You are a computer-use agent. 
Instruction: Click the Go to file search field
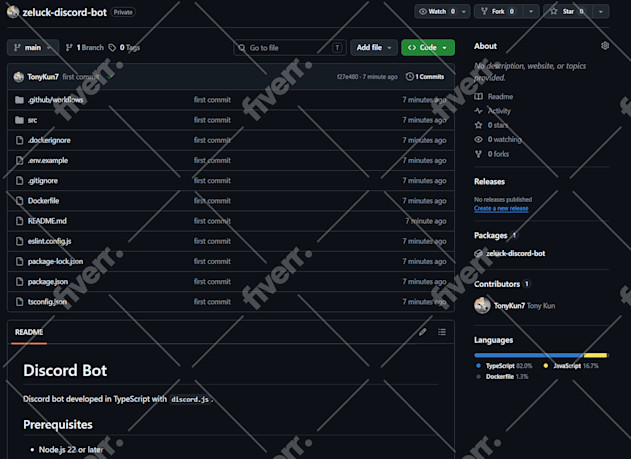pyautogui.click(x=289, y=48)
